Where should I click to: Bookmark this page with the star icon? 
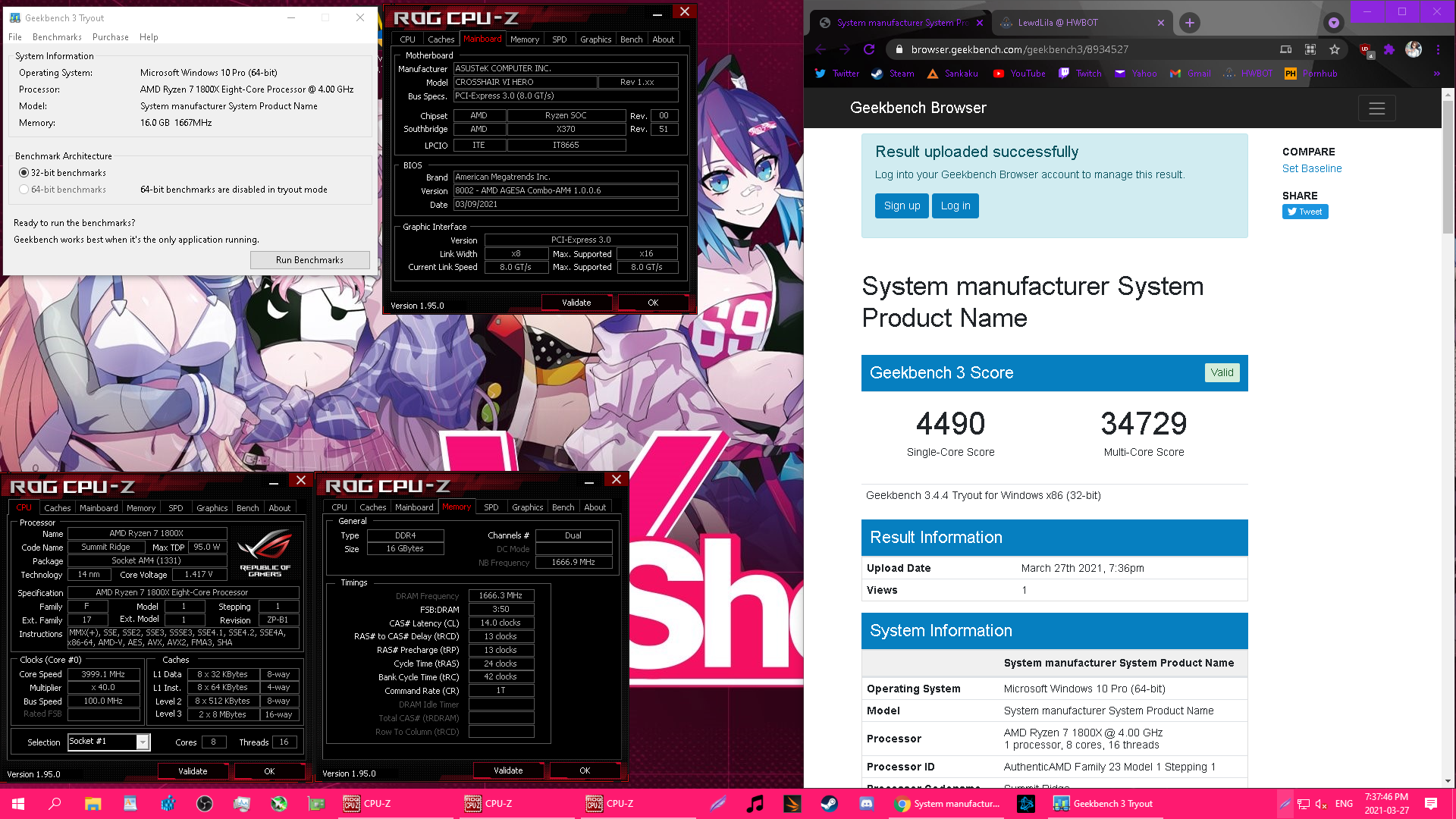click(x=1335, y=49)
